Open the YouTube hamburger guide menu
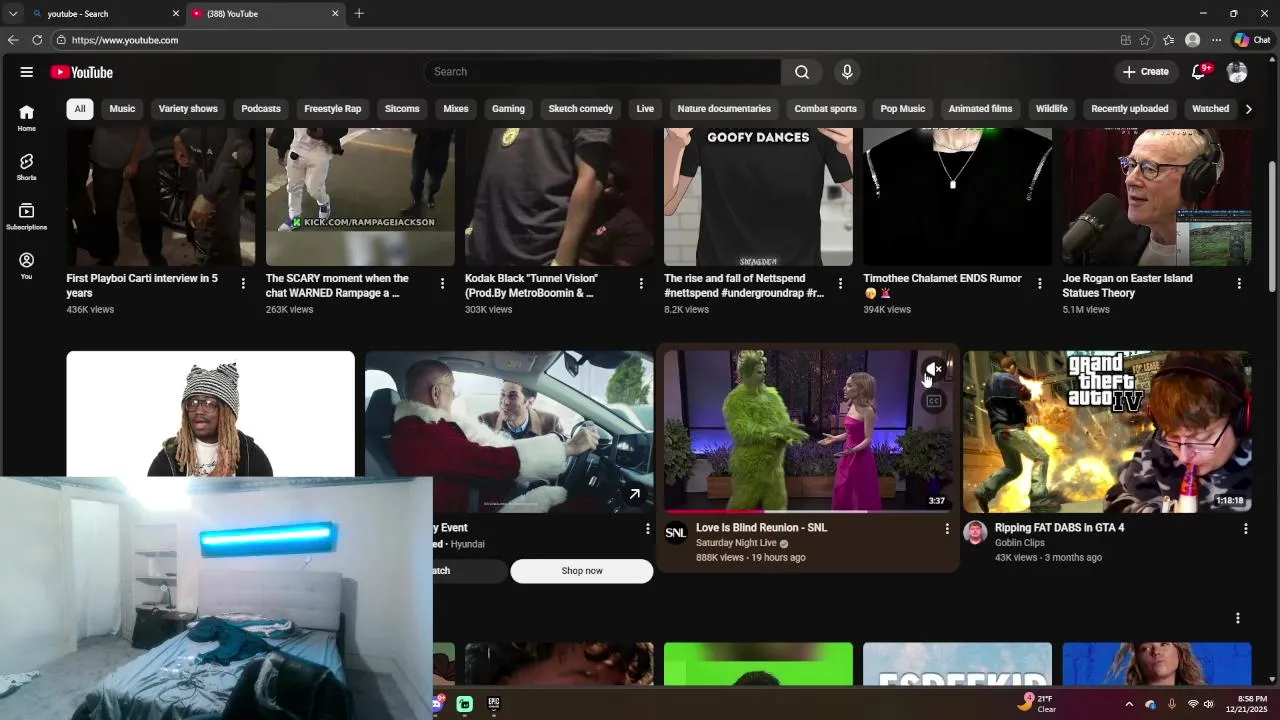 [27, 72]
